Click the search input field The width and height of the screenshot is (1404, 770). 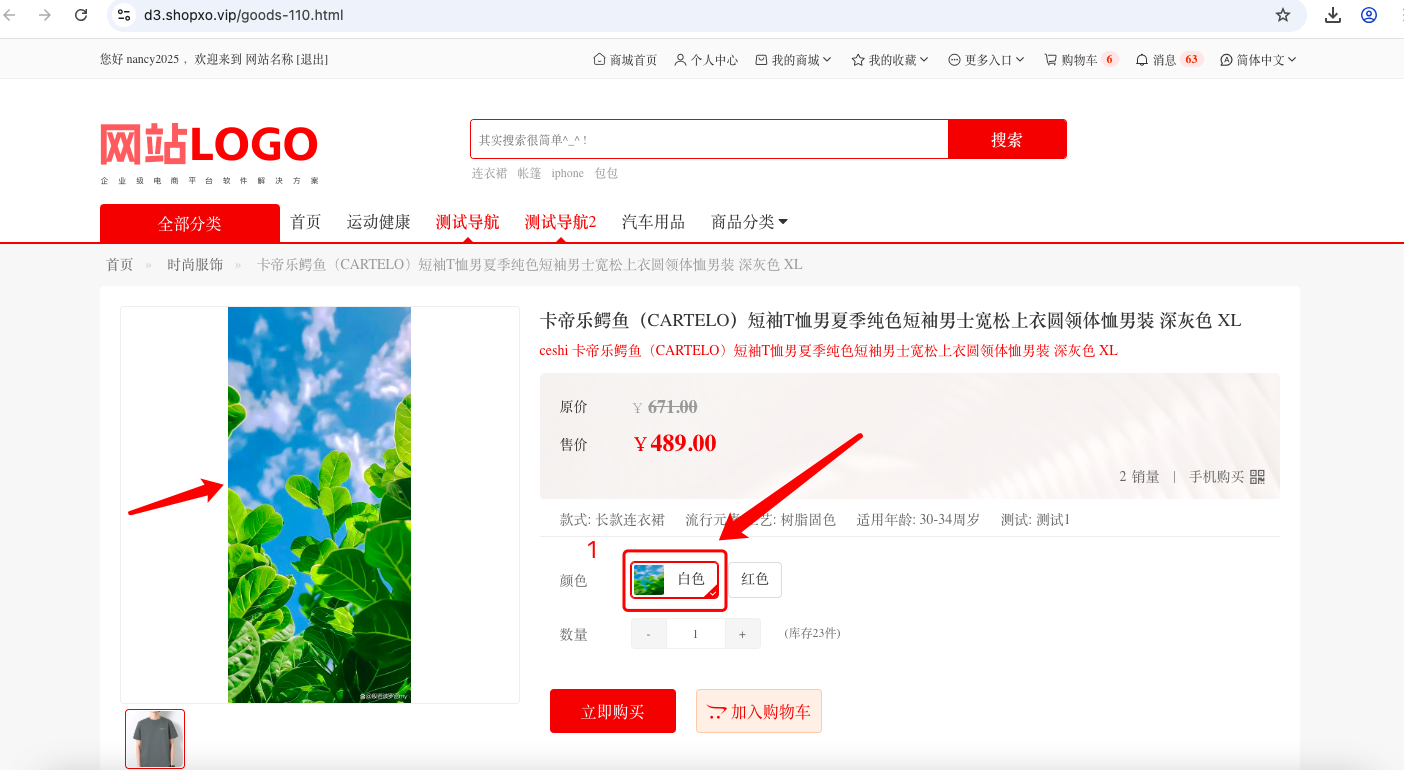pyautogui.click(x=709, y=139)
